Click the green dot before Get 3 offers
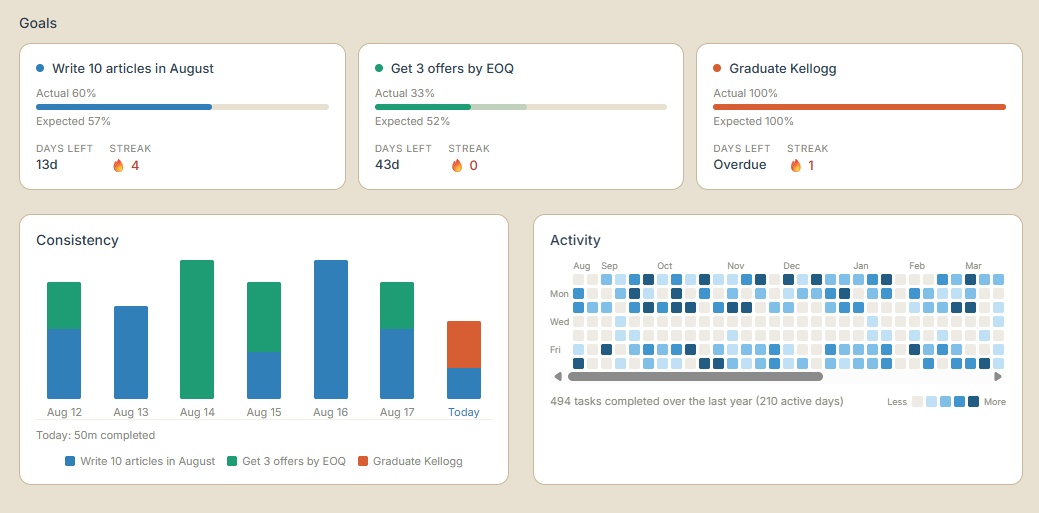The height and width of the screenshot is (513, 1039). point(379,68)
